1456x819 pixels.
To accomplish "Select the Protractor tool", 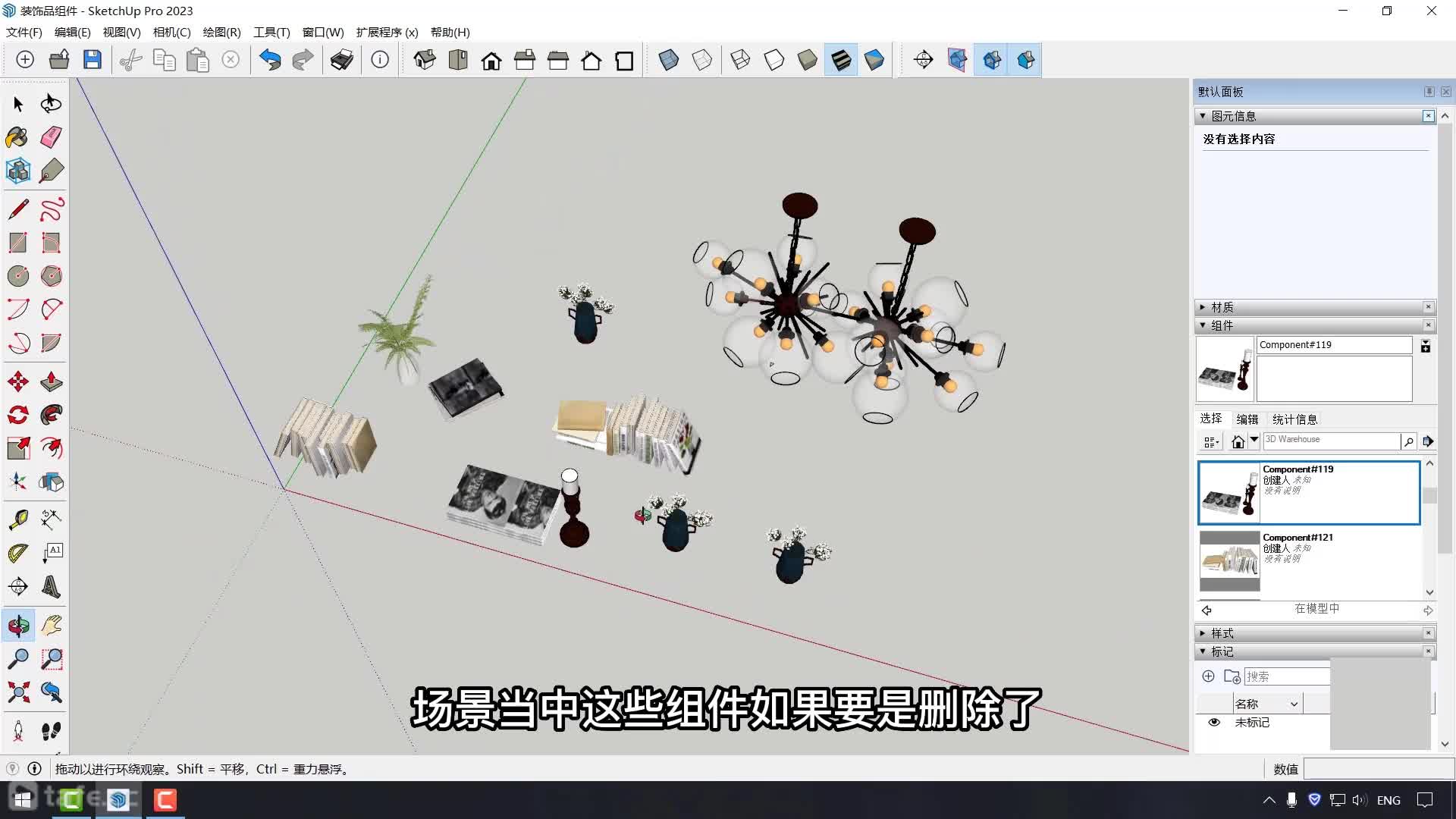I will [18, 553].
